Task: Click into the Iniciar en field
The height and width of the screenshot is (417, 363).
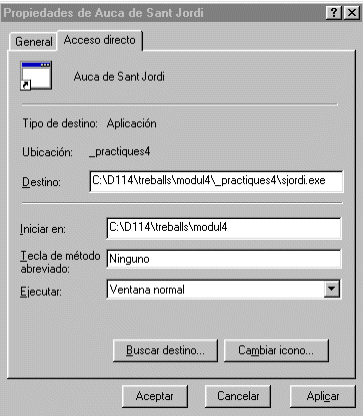Action: pos(224,228)
